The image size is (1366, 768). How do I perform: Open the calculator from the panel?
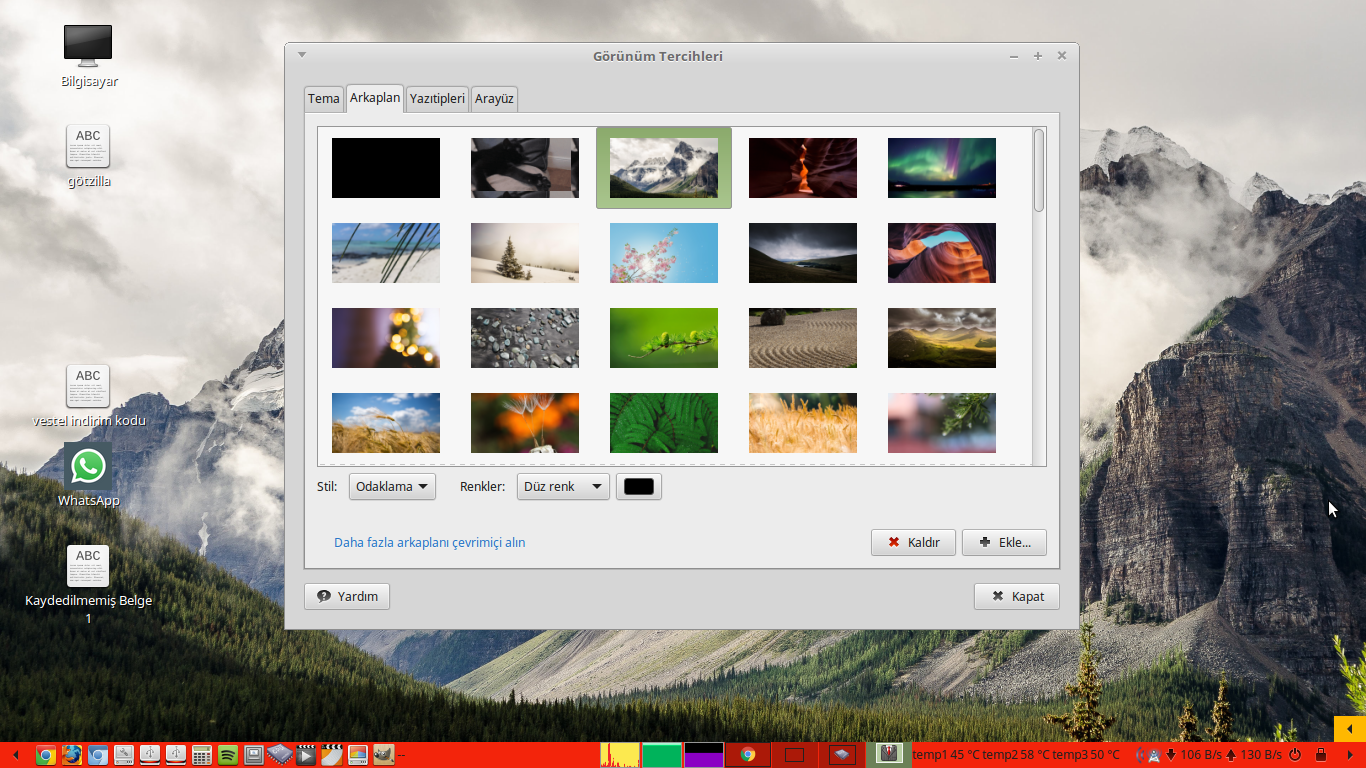(x=201, y=755)
